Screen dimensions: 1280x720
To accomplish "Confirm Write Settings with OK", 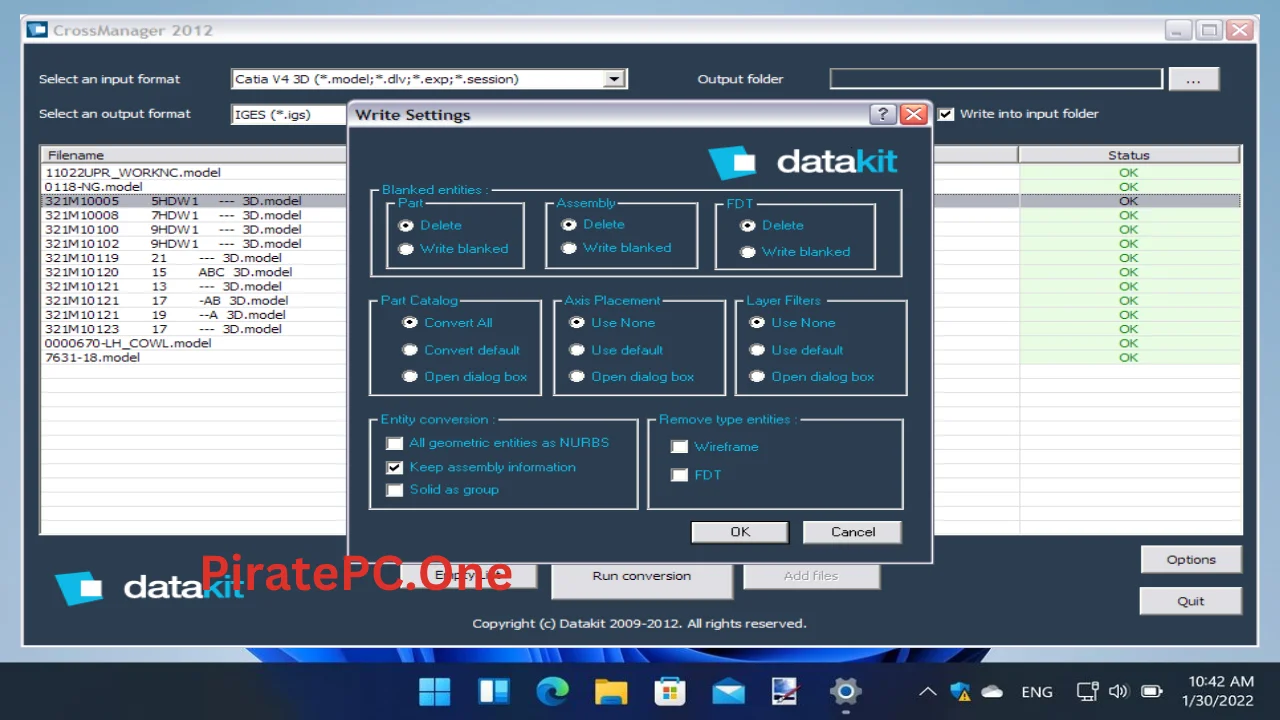I will tap(740, 532).
